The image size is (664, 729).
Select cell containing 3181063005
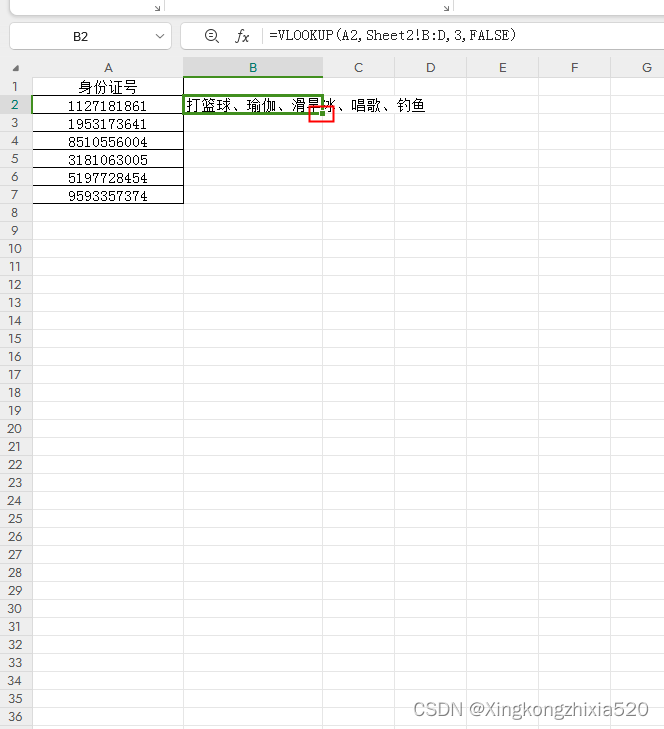(108, 159)
